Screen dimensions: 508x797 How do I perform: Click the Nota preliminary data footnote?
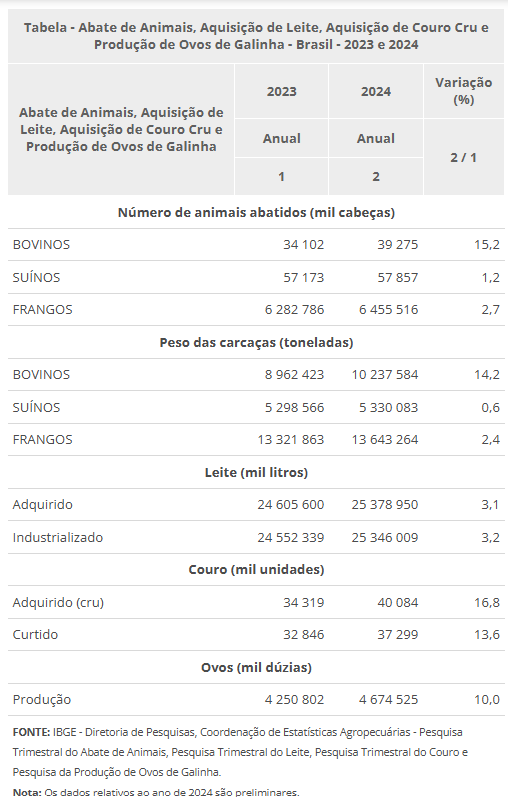[x=156, y=792]
